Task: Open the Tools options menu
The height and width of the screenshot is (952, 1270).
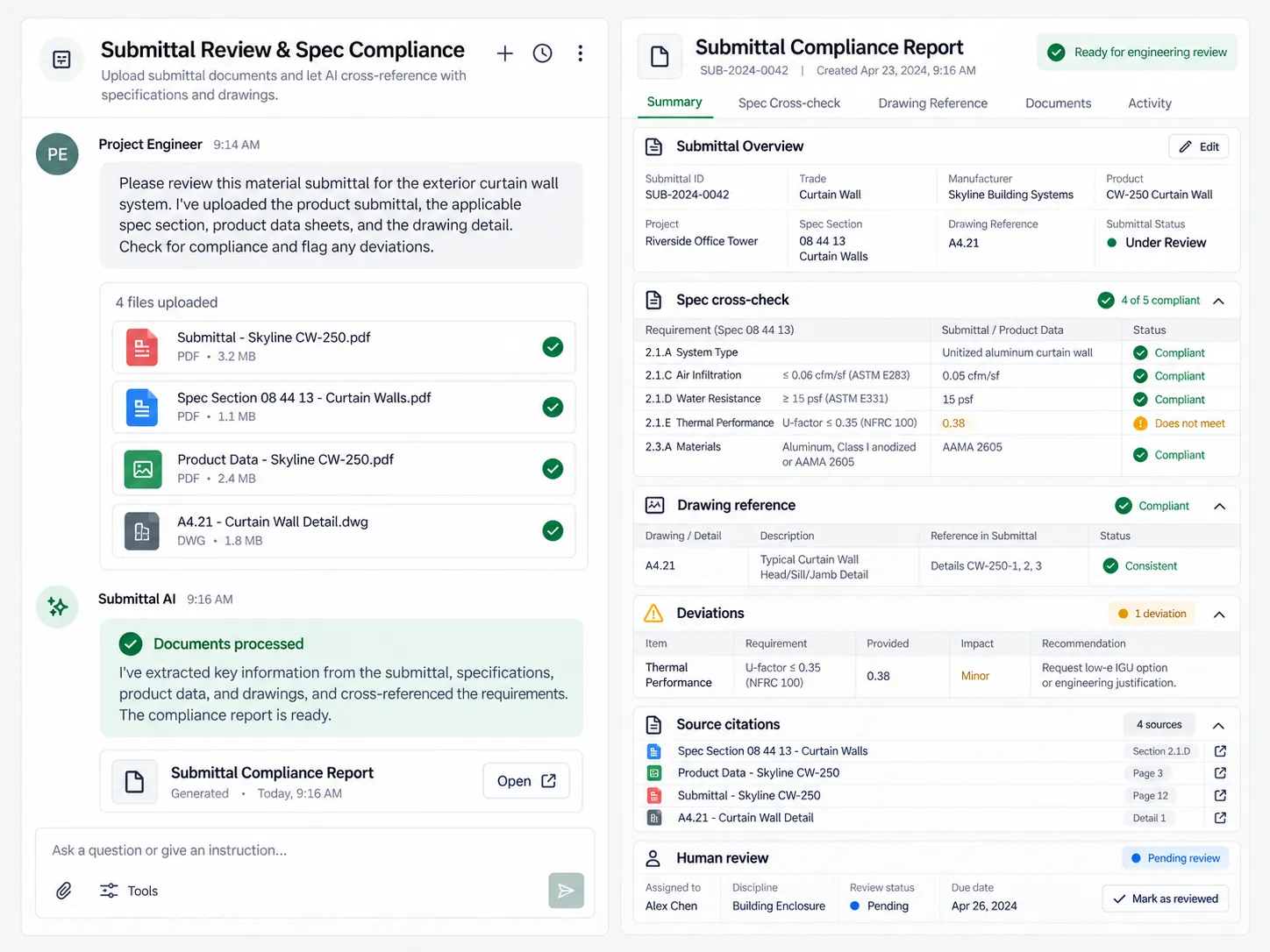Action: coord(129,891)
